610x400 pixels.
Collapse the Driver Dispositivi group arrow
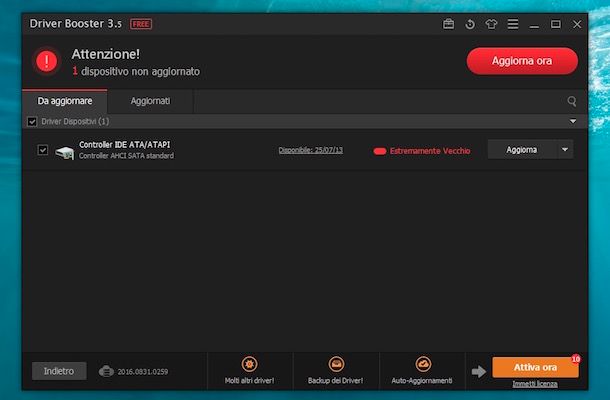click(x=573, y=121)
